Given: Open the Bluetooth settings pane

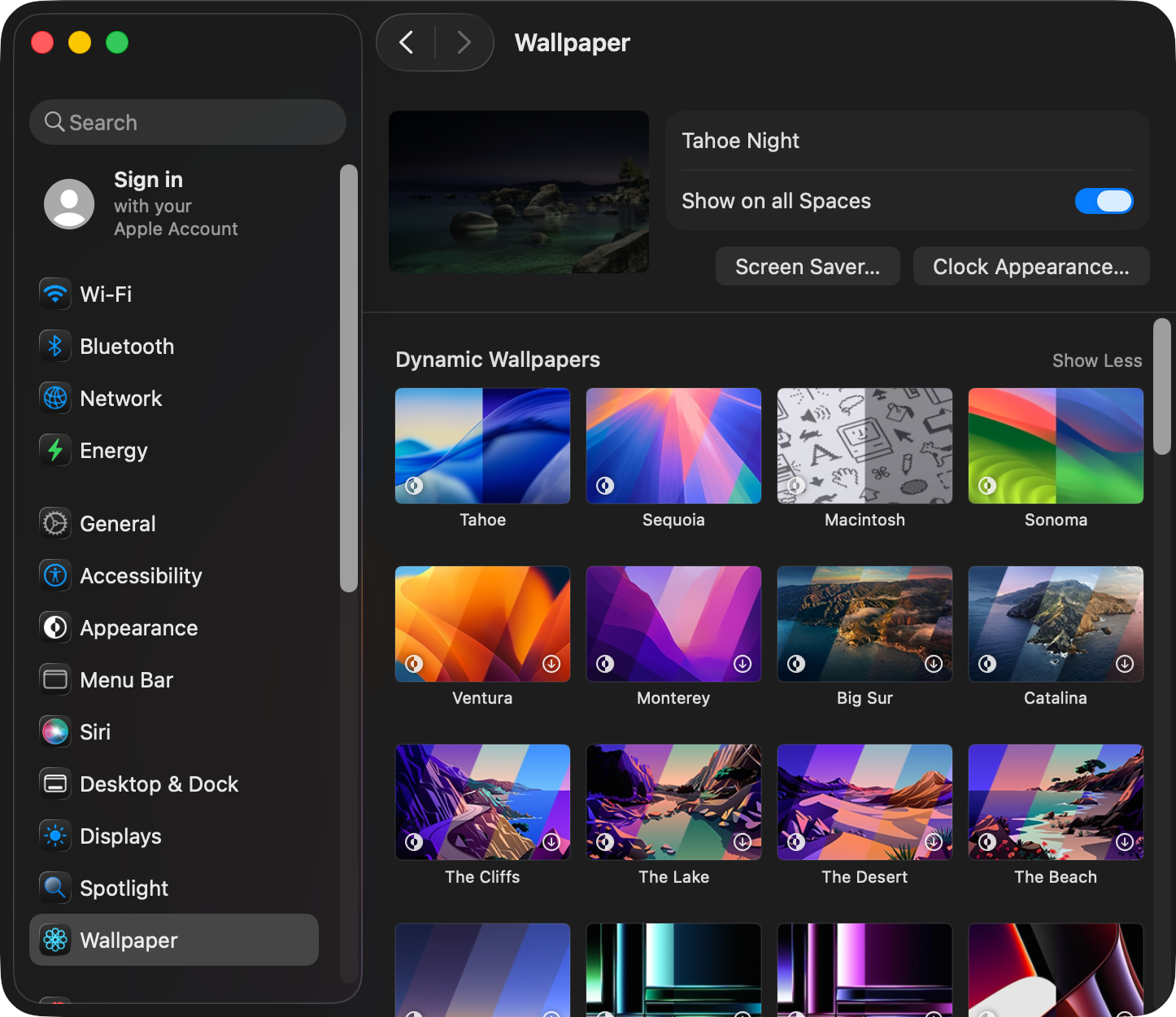Looking at the screenshot, I should [x=174, y=346].
